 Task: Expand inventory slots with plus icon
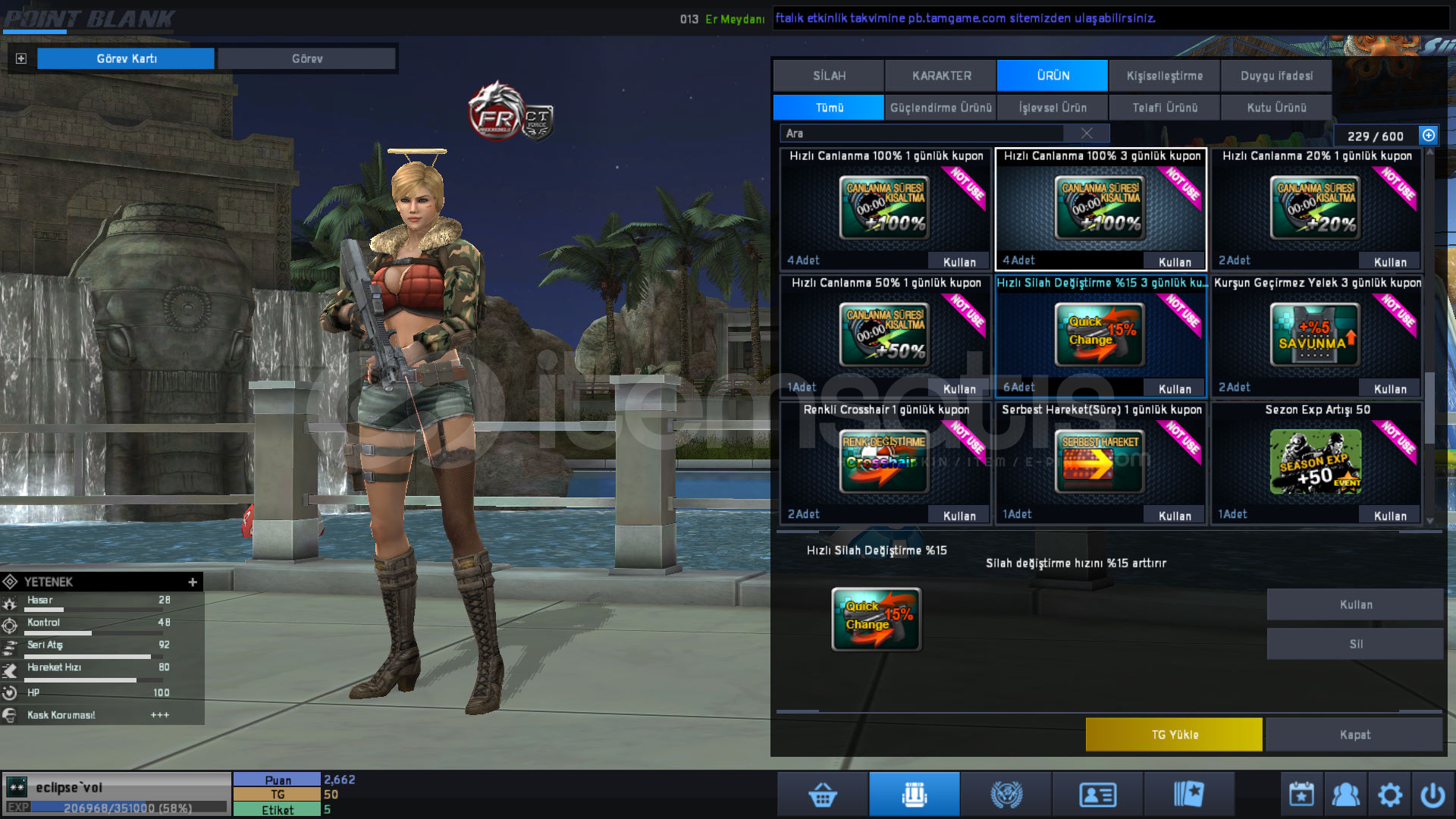[x=1429, y=135]
